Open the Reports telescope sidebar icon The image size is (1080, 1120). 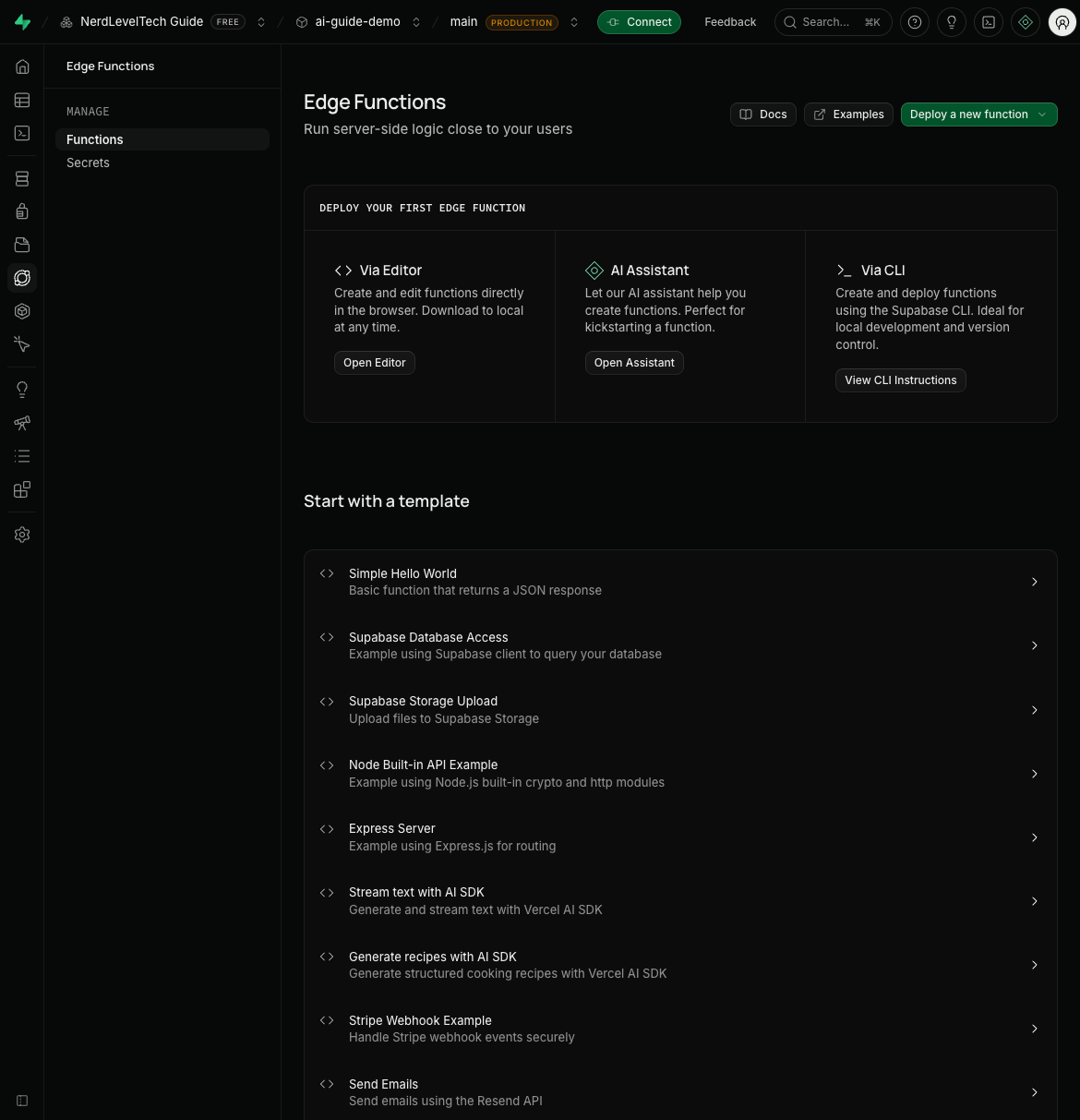[22, 423]
